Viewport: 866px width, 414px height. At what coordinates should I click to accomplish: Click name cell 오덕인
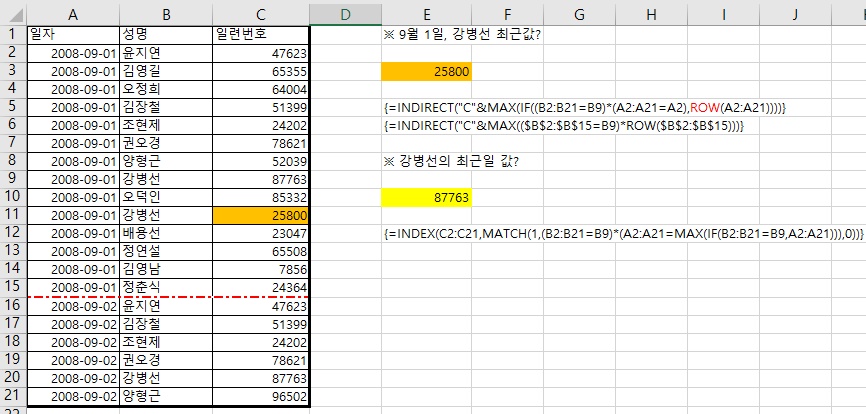coord(165,197)
